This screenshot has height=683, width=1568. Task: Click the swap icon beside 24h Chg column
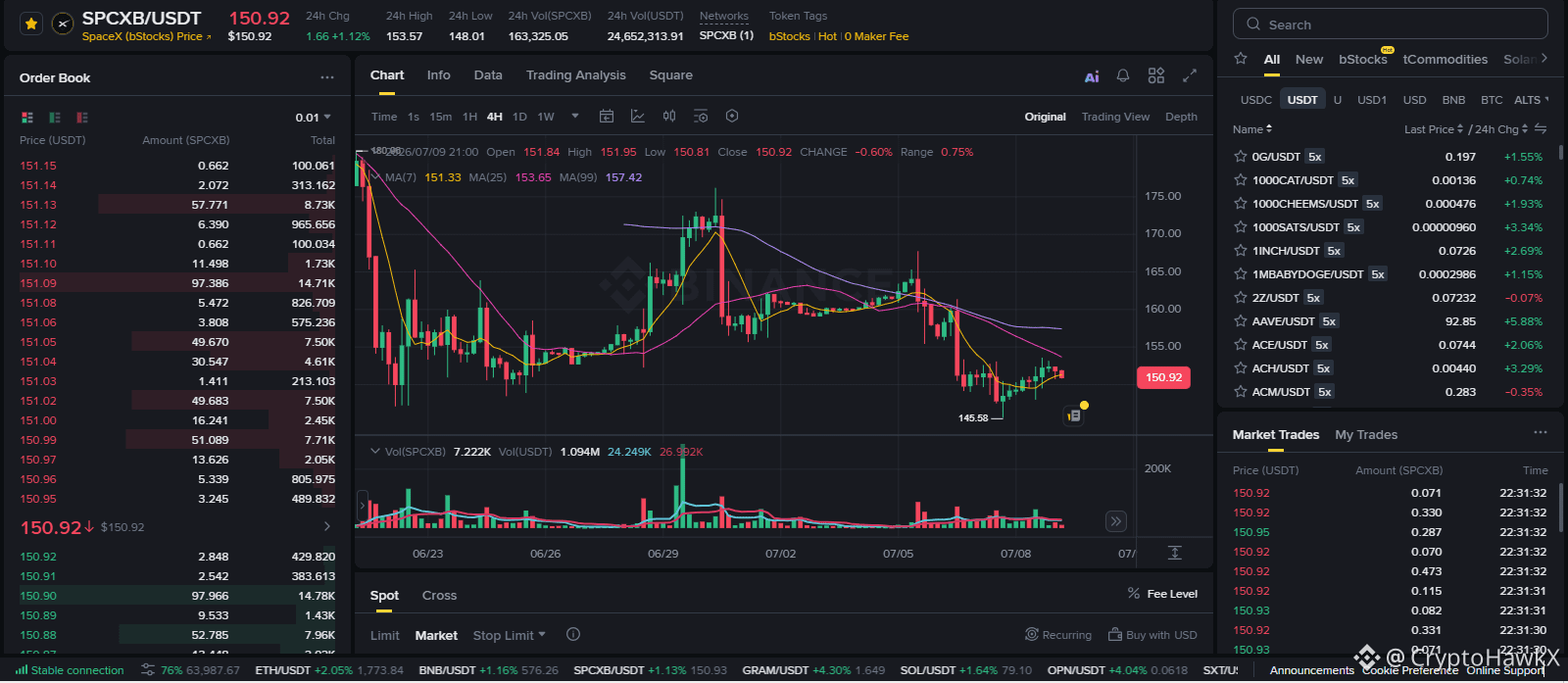(1541, 128)
